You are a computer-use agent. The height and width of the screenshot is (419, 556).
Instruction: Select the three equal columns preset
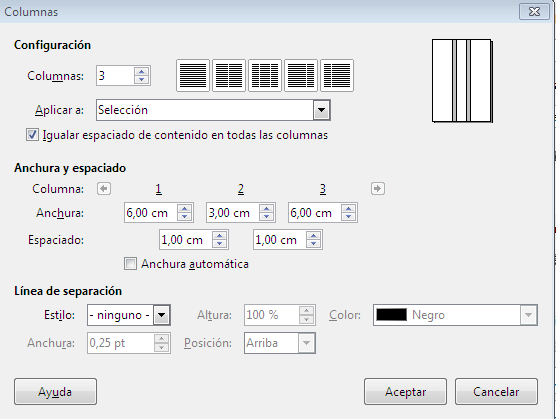(265, 76)
